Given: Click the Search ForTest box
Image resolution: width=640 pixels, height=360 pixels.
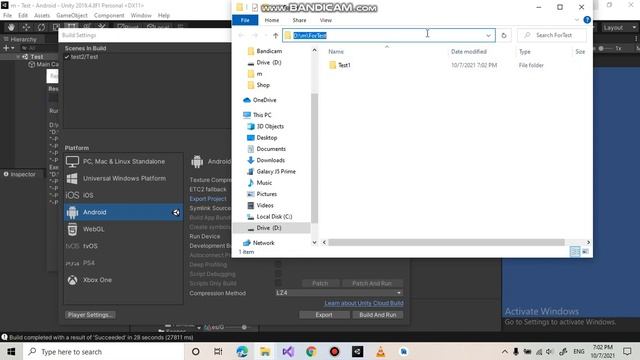Looking at the screenshot, I should click(x=552, y=36).
